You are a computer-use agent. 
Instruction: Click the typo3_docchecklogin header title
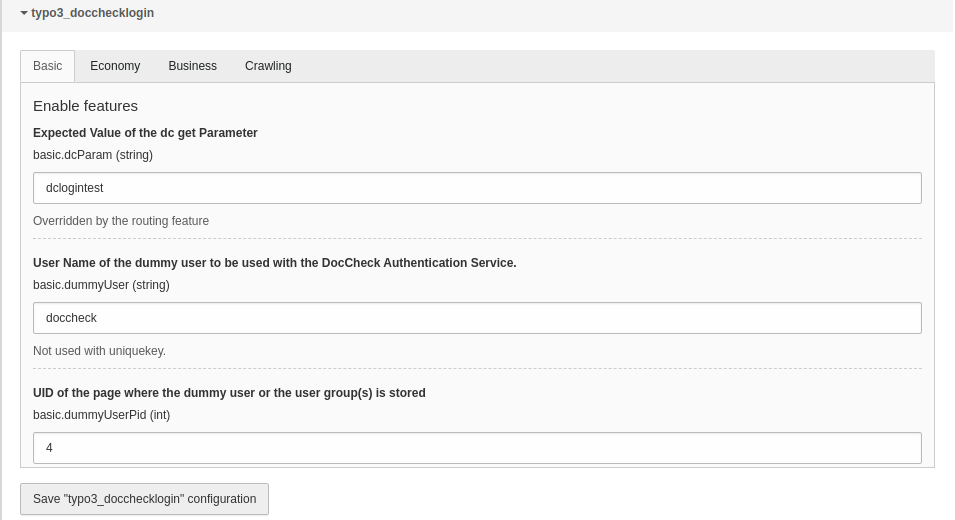pyautogui.click(x=93, y=13)
